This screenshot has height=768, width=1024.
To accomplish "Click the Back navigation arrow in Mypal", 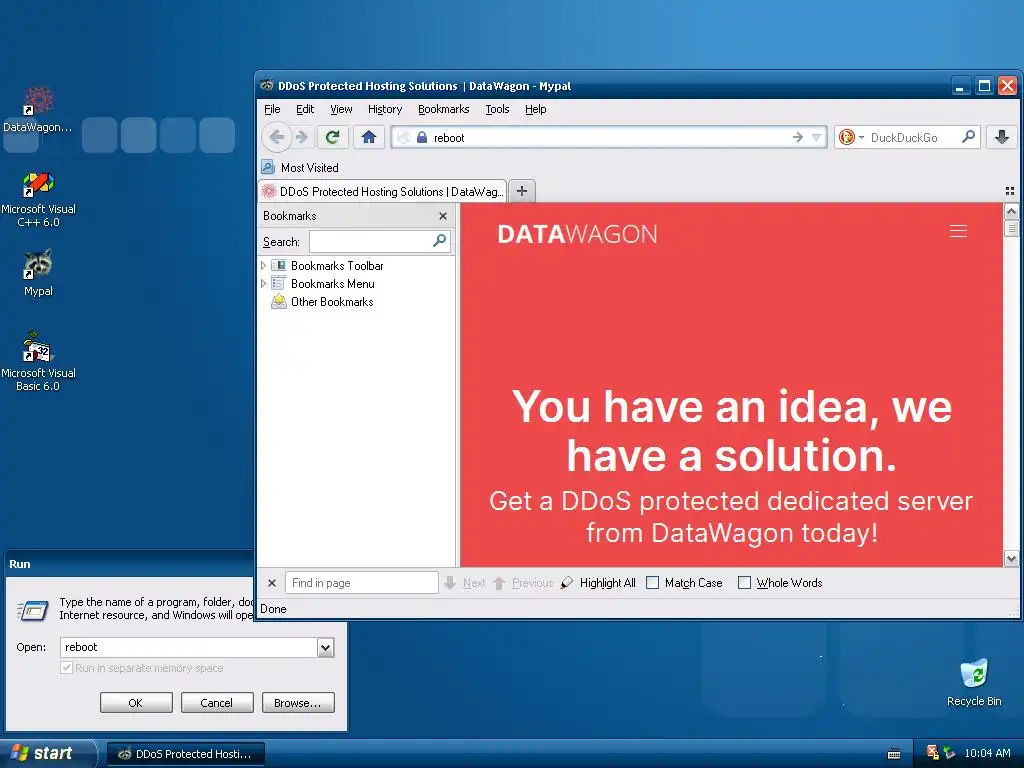I will tap(276, 137).
